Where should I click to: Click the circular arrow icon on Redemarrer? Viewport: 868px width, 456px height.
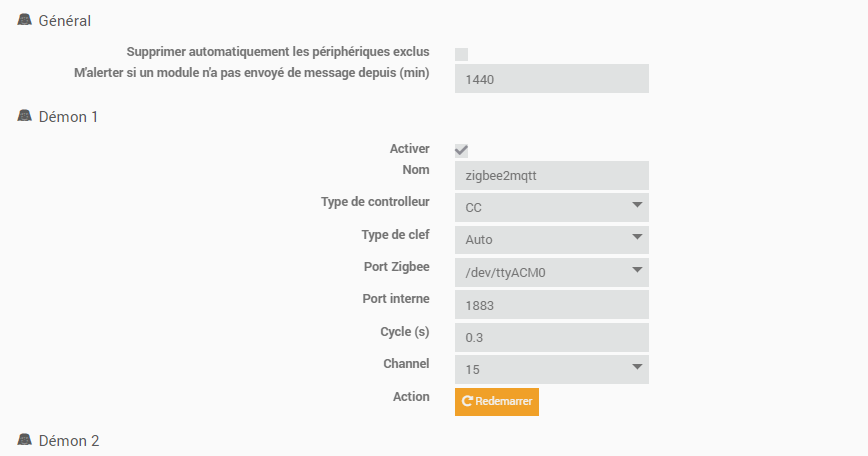467,401
